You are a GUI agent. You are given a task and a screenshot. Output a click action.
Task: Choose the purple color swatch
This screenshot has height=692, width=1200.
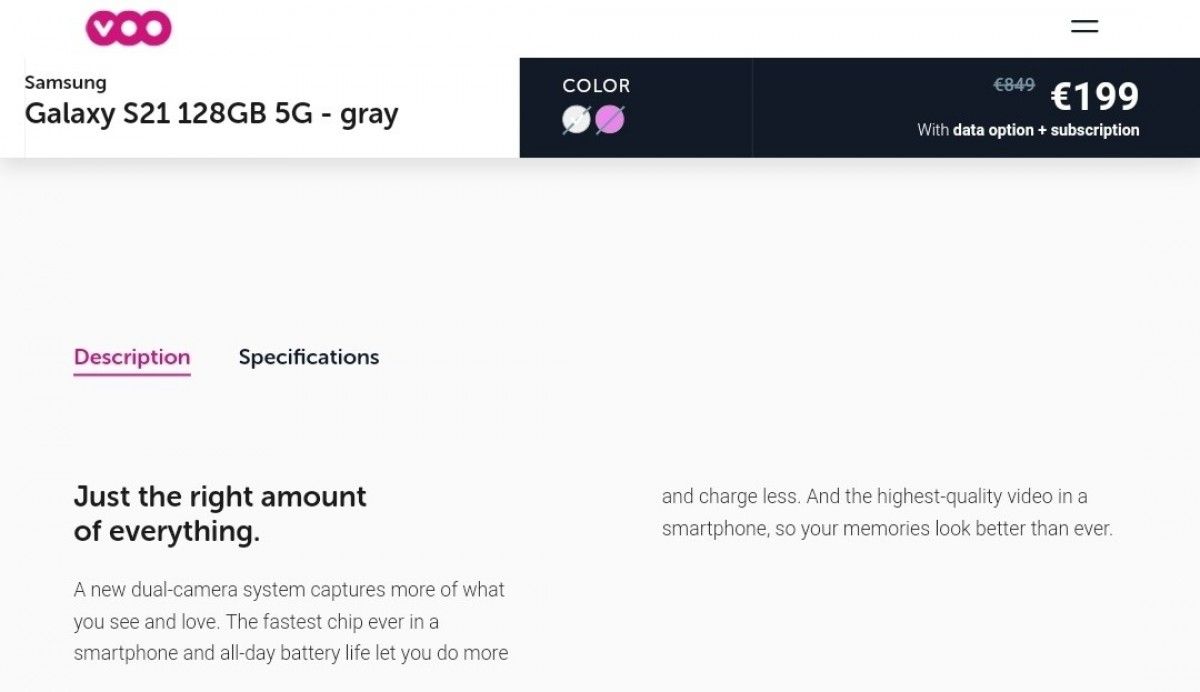tap(610, 120)
